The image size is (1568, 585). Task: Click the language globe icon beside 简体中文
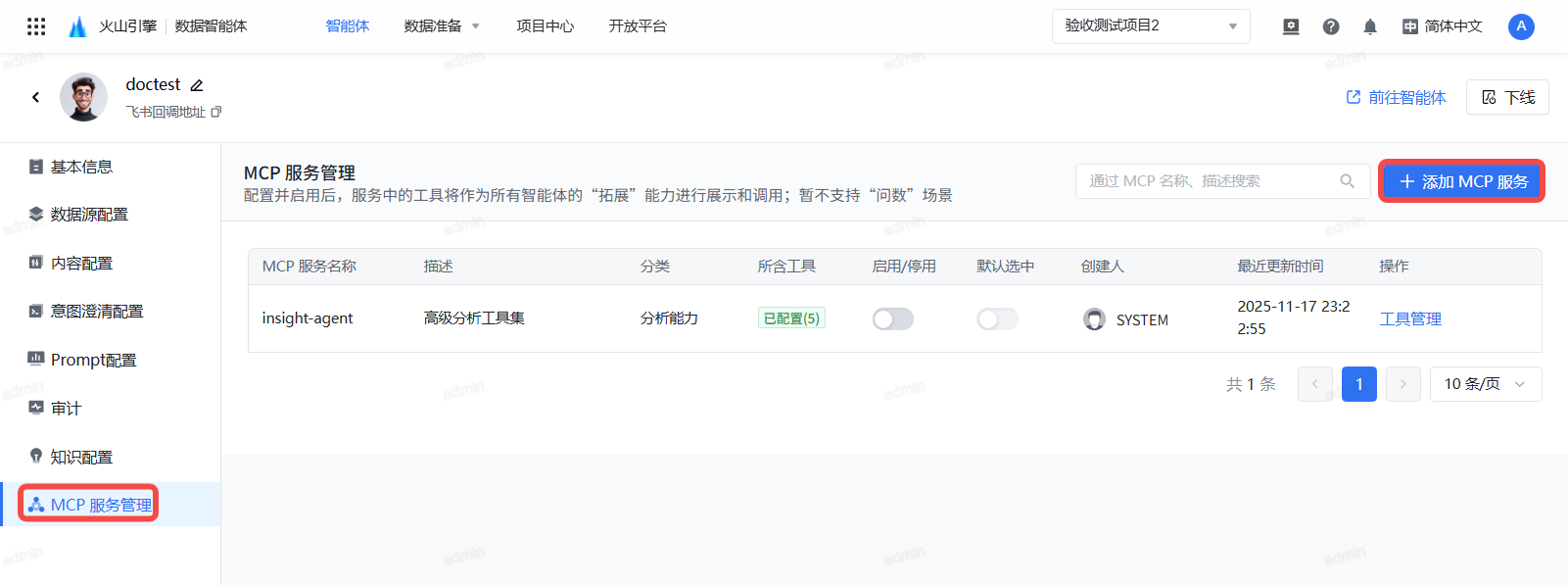click(1409, 26)
